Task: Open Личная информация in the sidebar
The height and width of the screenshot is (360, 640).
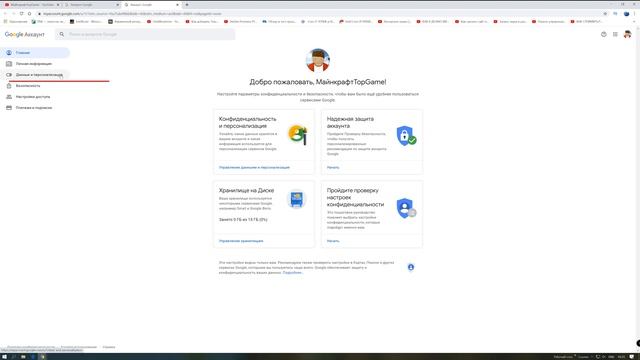Action: tap(35, 64)
